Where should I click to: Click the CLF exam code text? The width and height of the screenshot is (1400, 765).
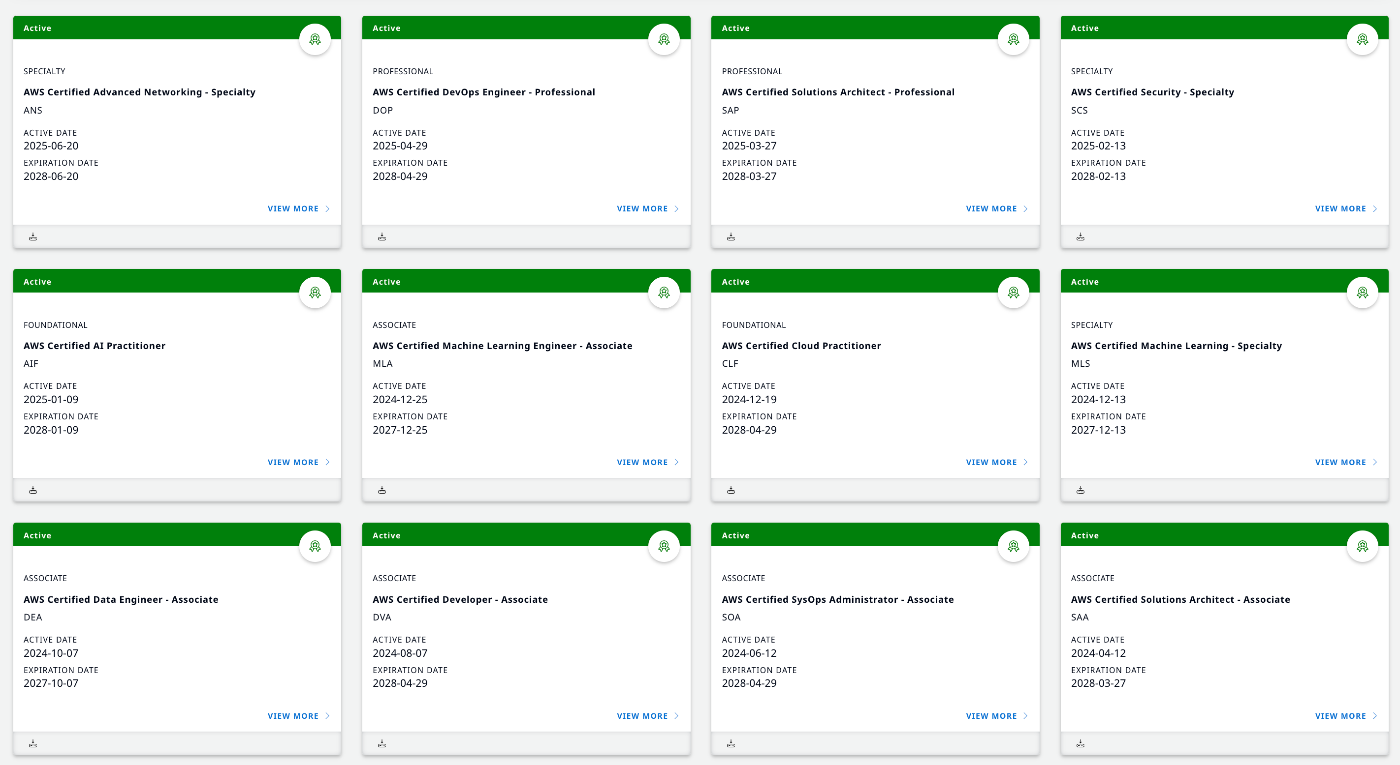pos(731,364)
